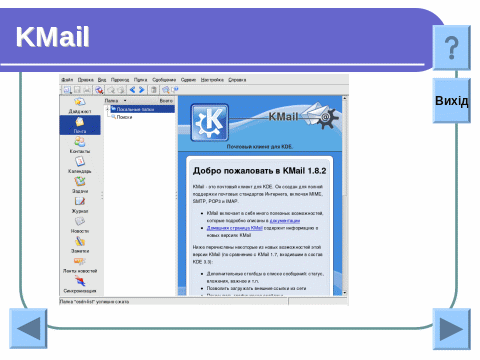The width and height of the screenshot is (480, 360).
Task: Open the Настройка menu
Action: pos(212,80)
